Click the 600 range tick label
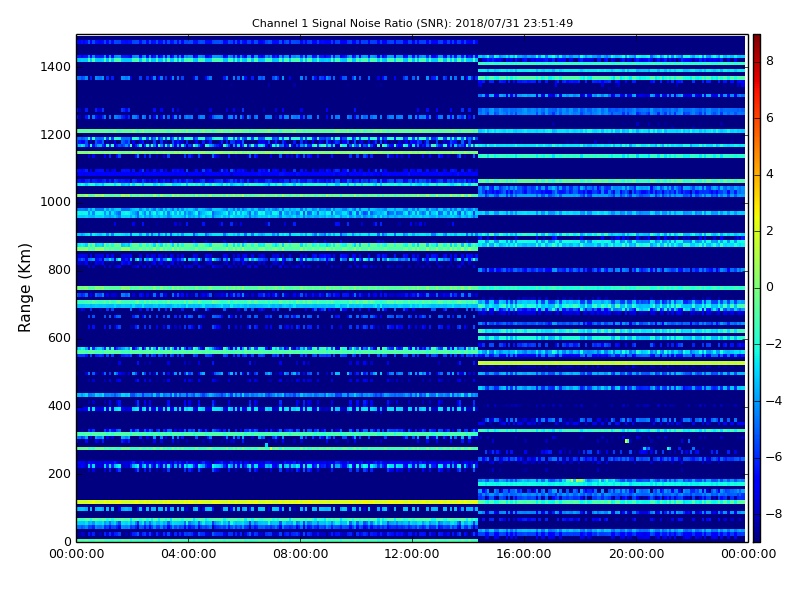The width and height of the screenshot is (800, 600). (59, 338)
